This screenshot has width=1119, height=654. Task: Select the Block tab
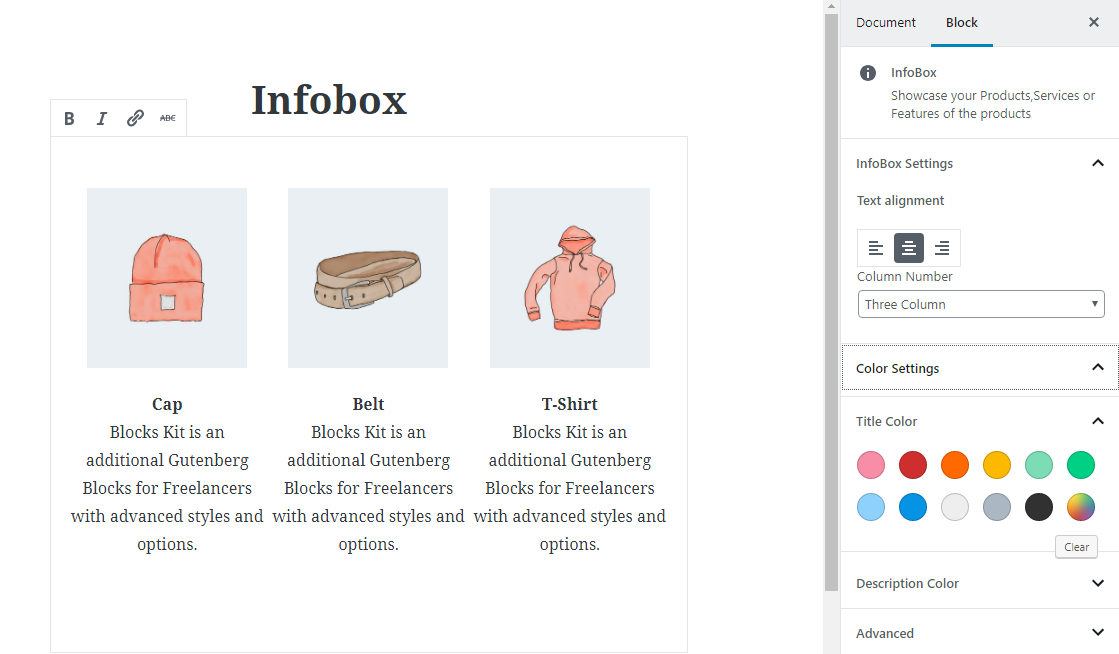[x=961, y=22]
